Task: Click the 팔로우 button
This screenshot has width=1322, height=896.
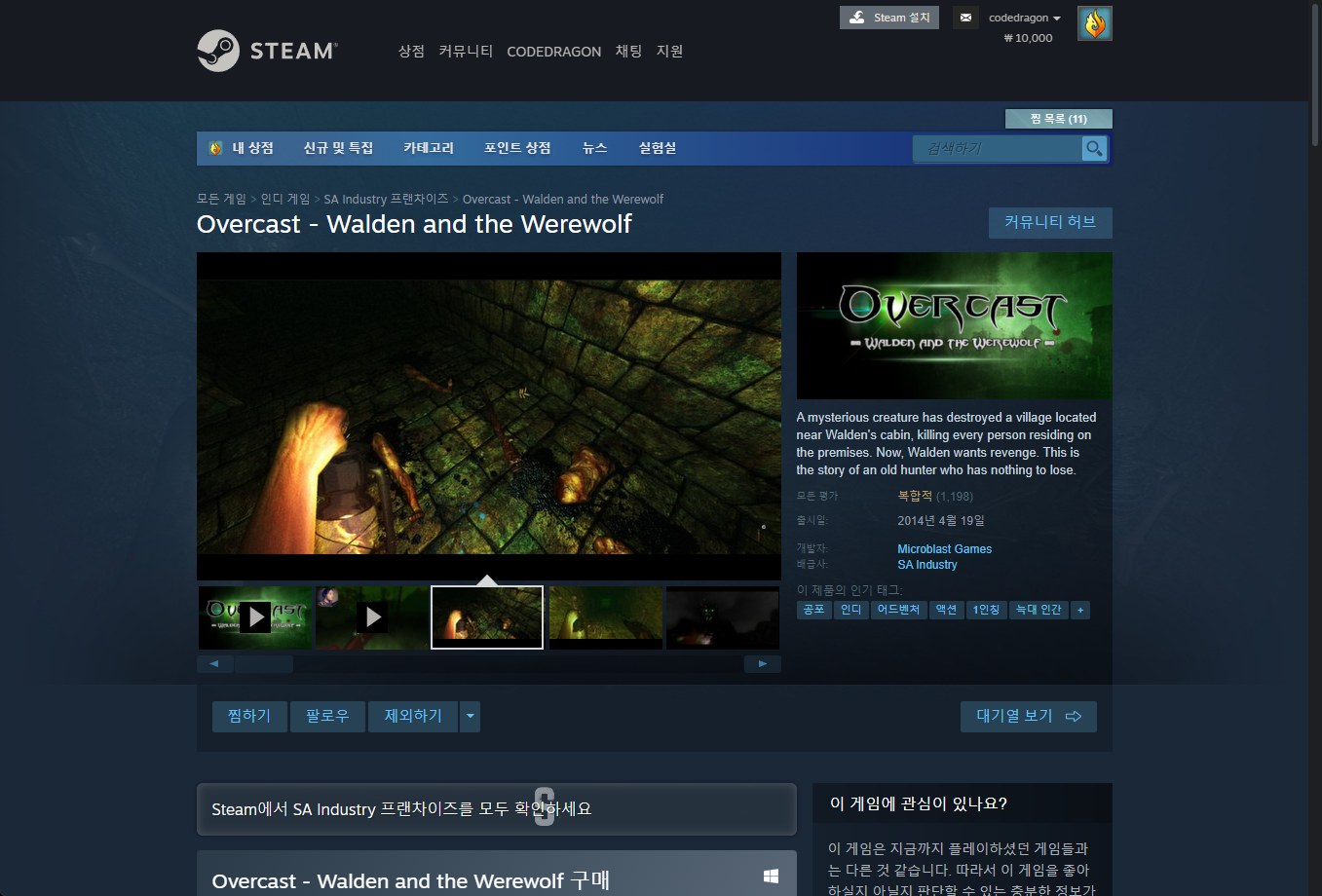Action: click(327, 717)
